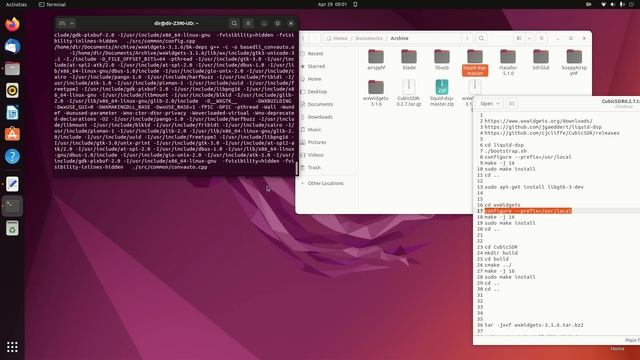Click the wxwidgets.org downloads URL on line 2
The width and height of the screenshot is (640, 360).
tap(538, 121)
